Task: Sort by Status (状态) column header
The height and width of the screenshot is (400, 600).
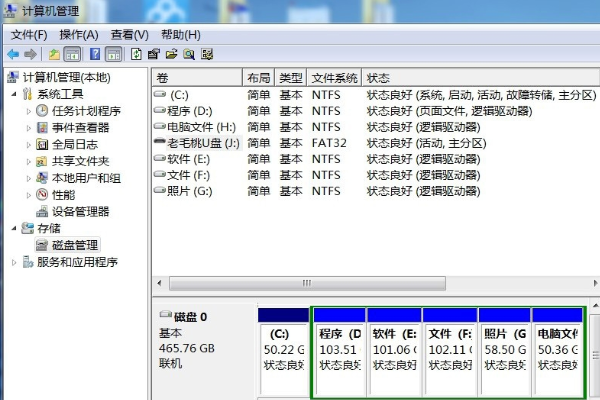Action: (x=378, y=78)
